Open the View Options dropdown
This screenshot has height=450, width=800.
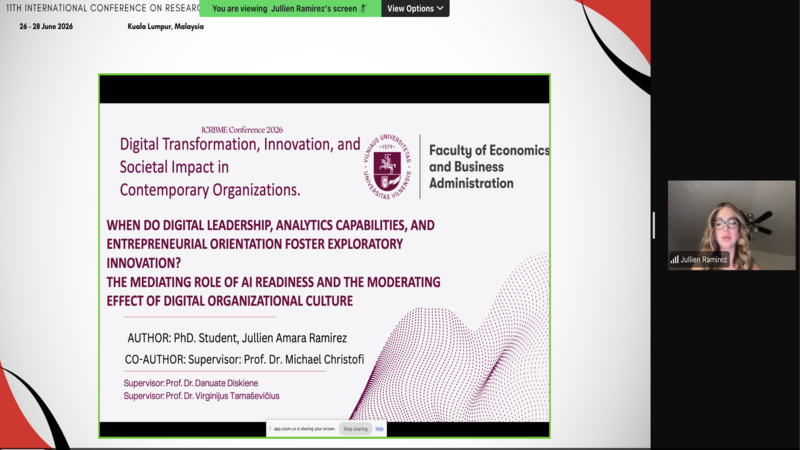point(415,8)
